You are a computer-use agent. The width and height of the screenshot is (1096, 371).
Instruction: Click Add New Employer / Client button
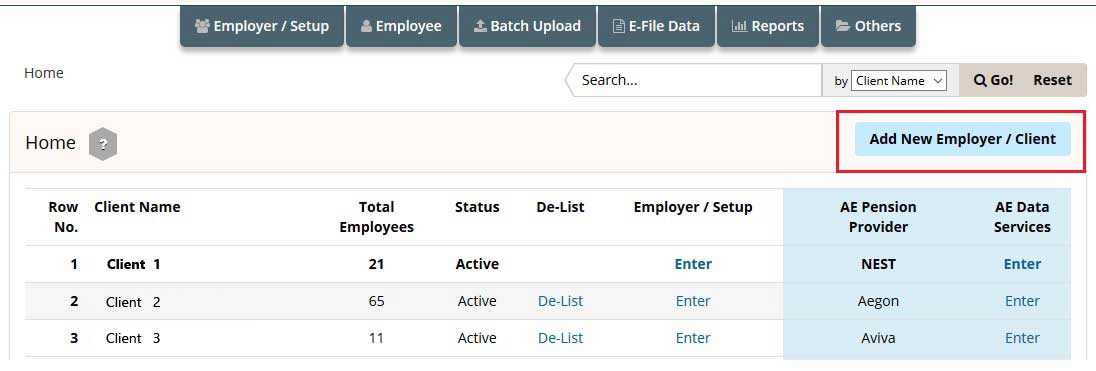pos(962,139)
